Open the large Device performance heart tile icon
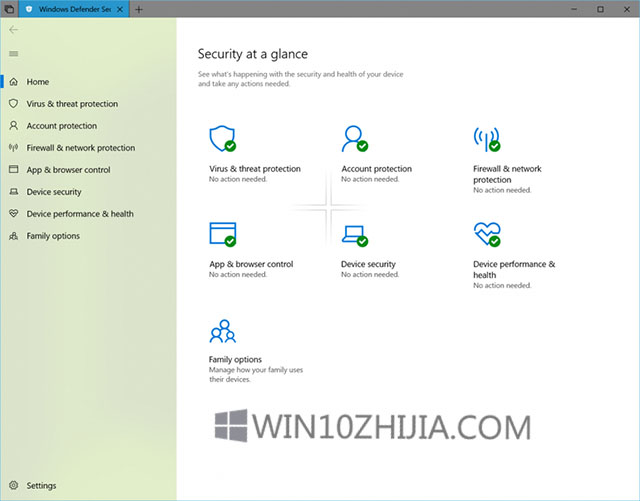This screenshot has width=640, height=501. click(x=487, y=234)
